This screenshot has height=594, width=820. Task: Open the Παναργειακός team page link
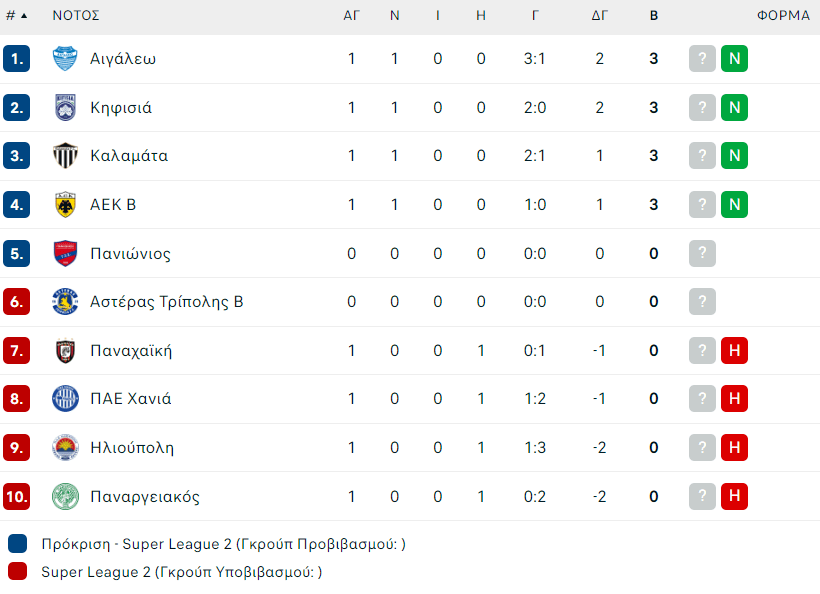coord(144,496)
